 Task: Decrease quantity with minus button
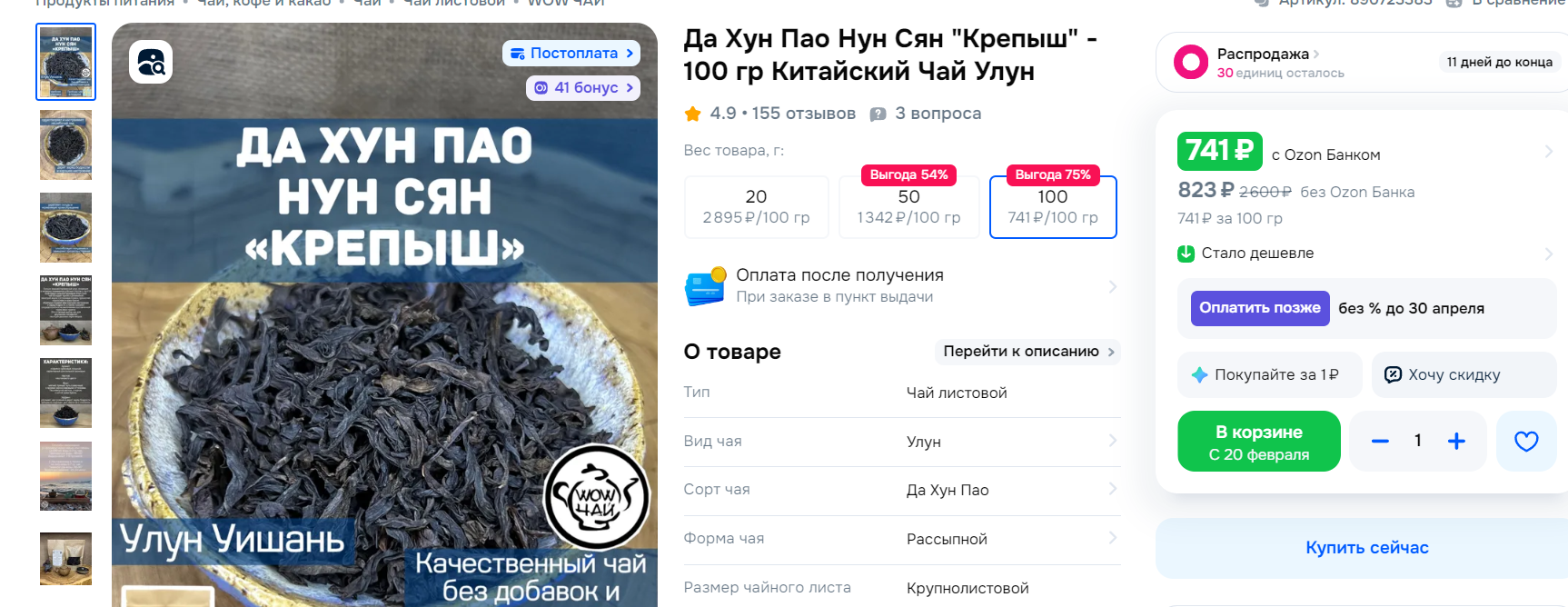tap(1380, 441)
